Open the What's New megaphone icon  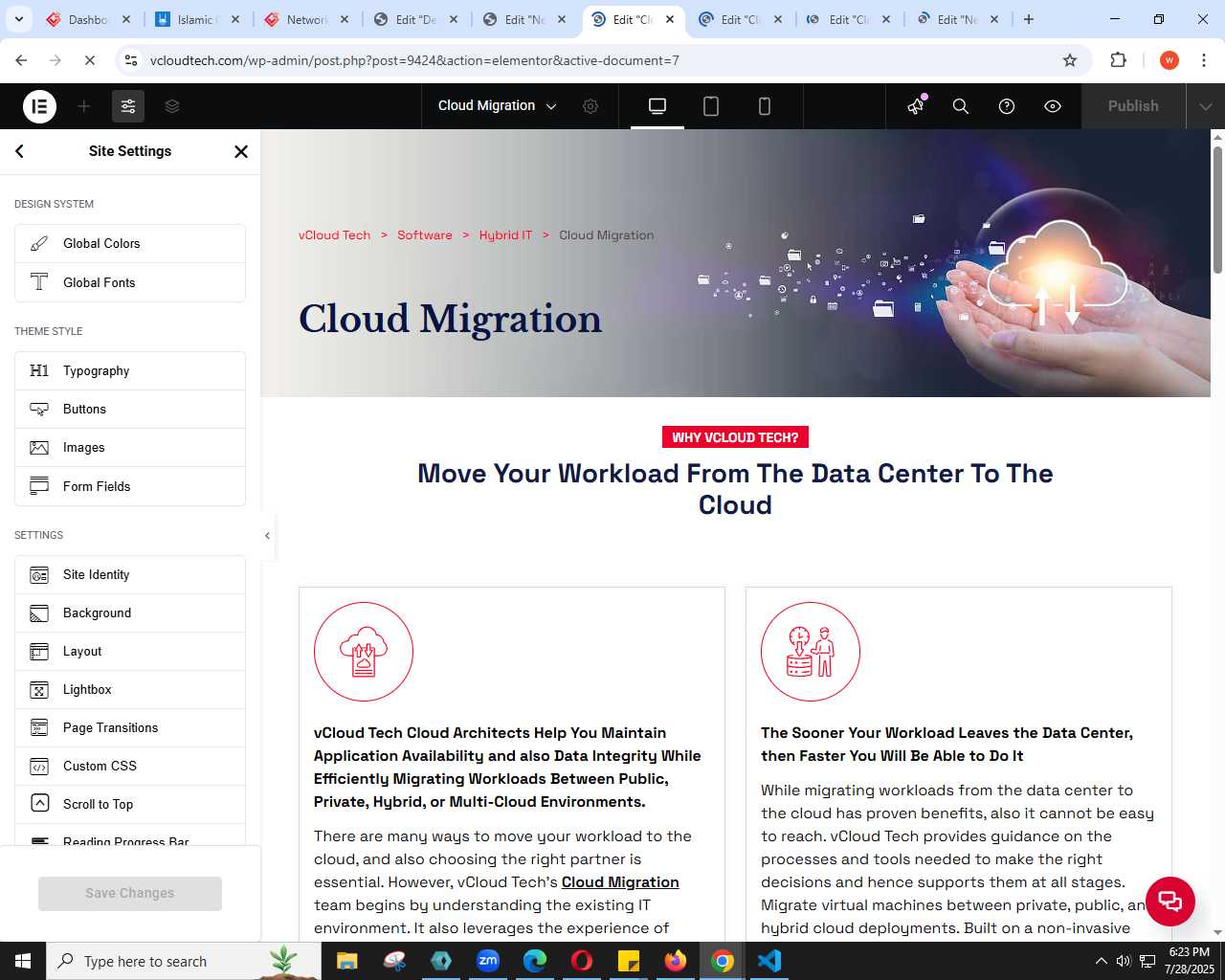(x=917, y=105)
